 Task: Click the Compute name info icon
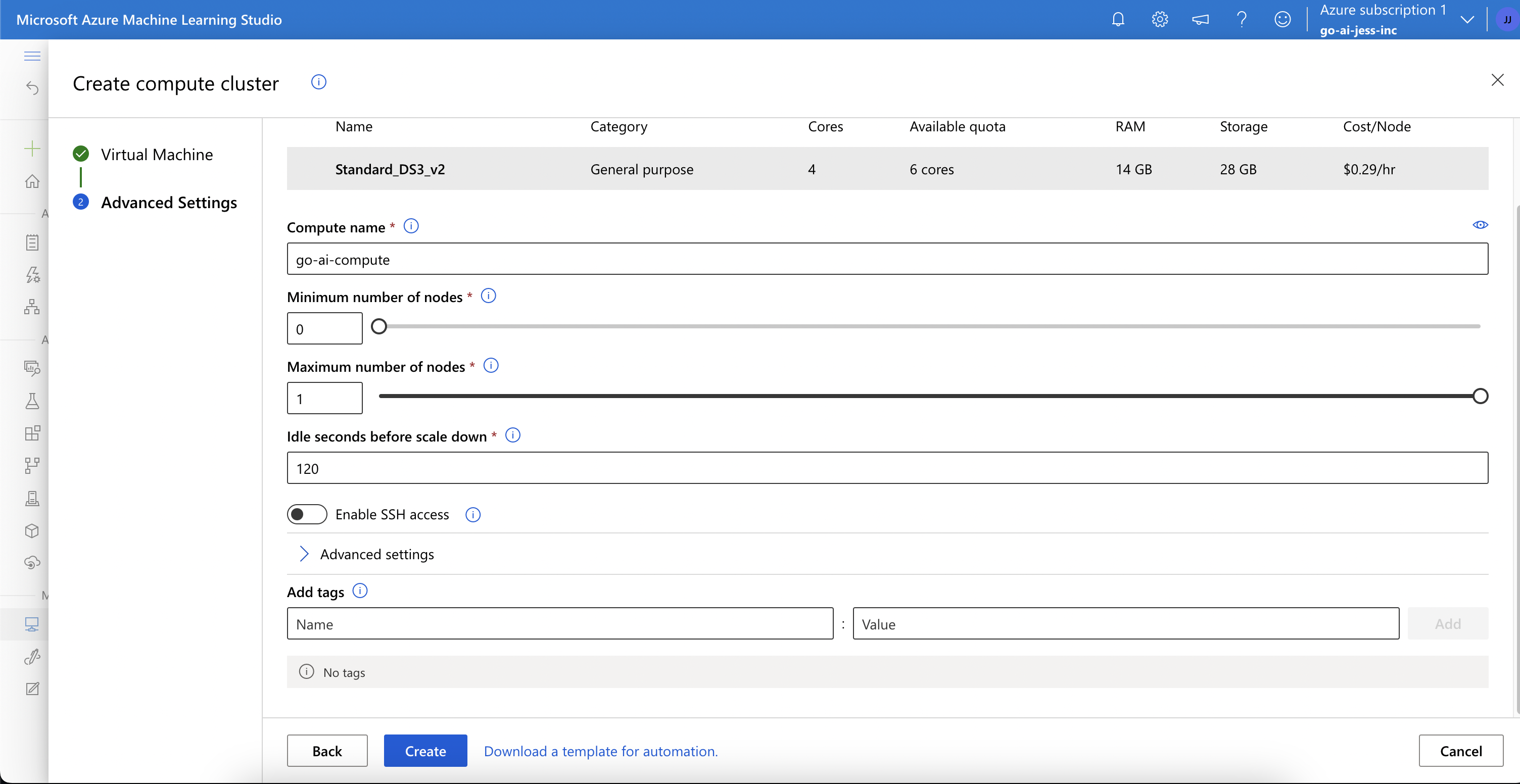click(x=411, y=226)
